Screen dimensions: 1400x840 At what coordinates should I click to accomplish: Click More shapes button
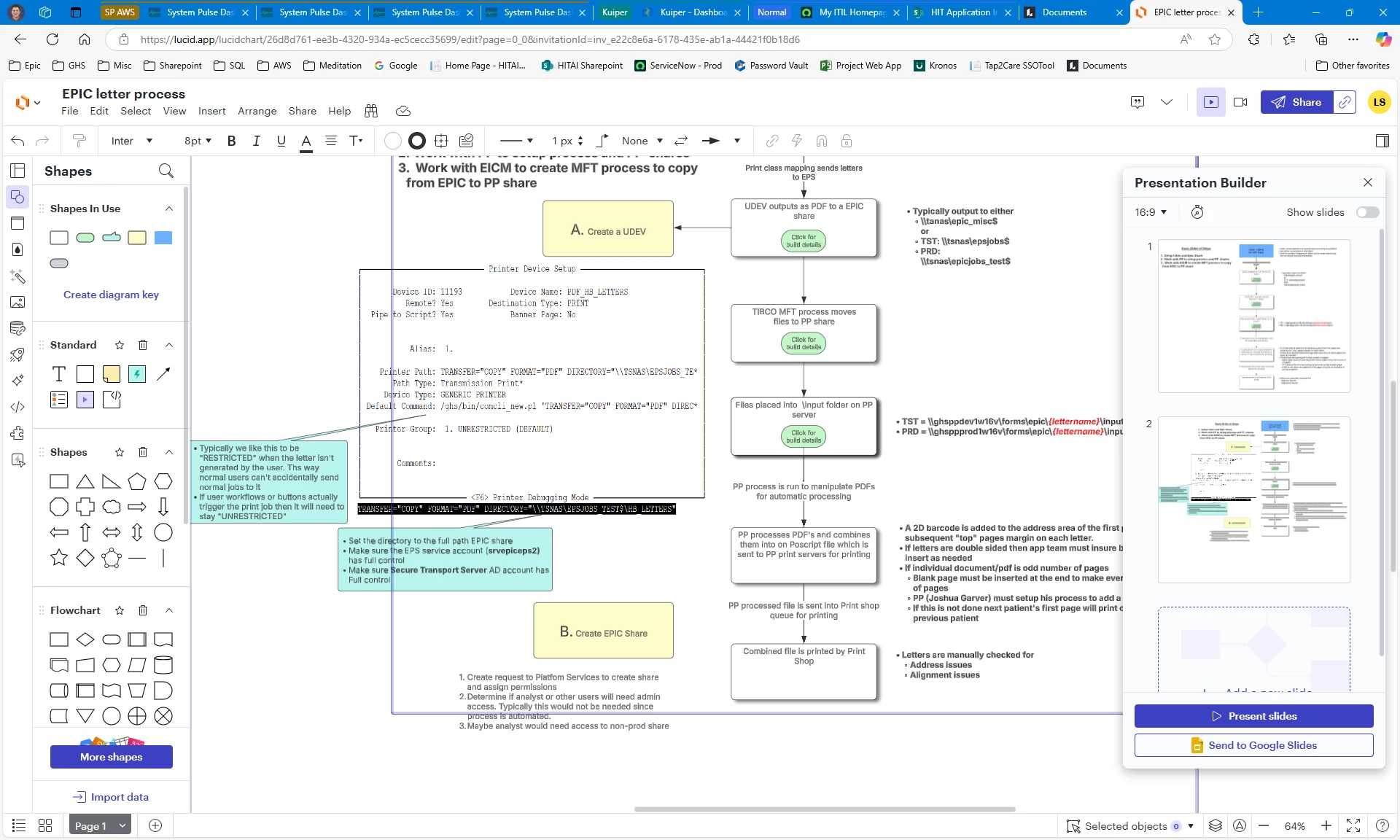[112, 757]
